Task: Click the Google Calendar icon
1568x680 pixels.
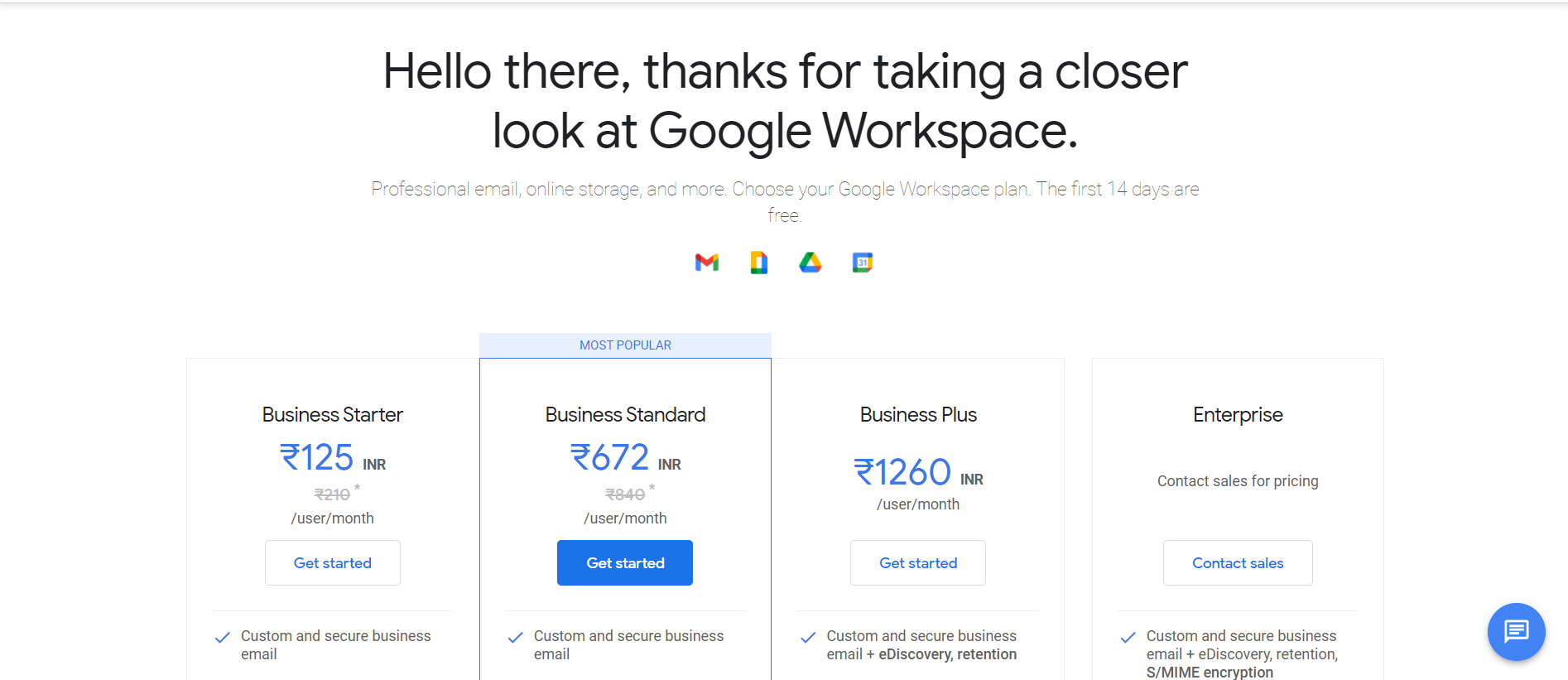Action: [862, 263]
